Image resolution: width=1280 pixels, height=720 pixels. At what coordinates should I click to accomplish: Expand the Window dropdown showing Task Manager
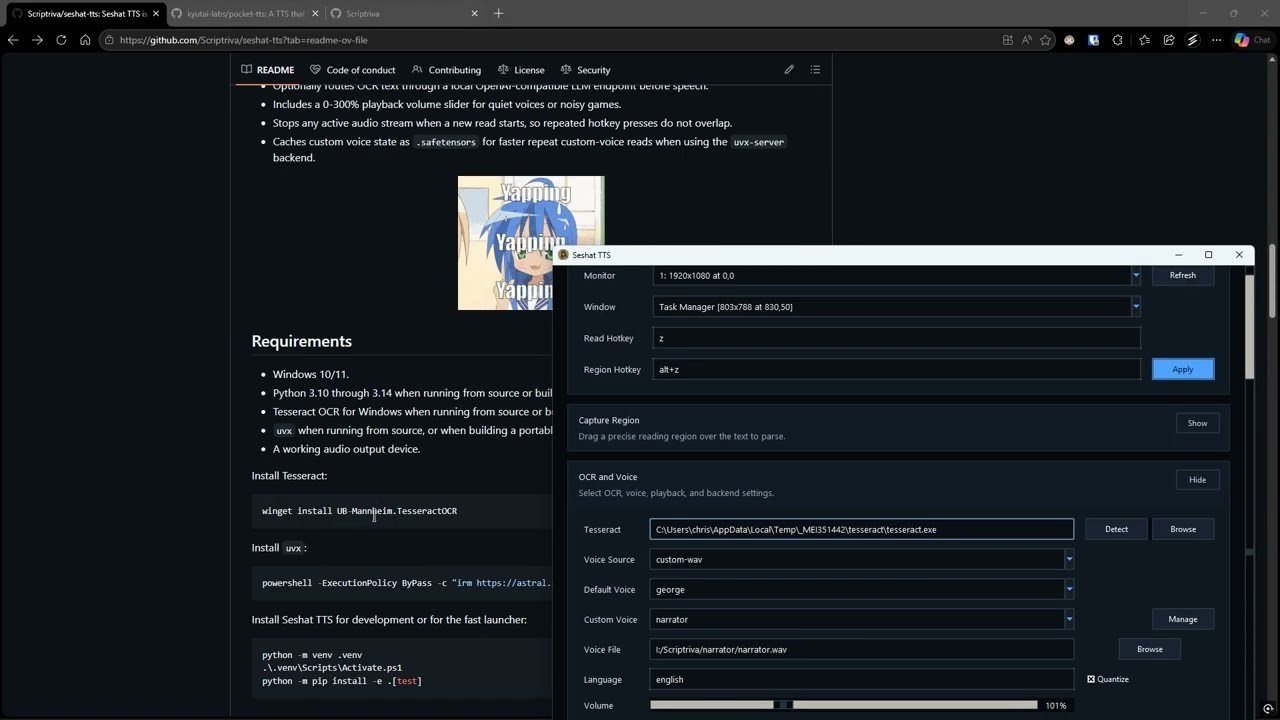tap(1135, 307)
